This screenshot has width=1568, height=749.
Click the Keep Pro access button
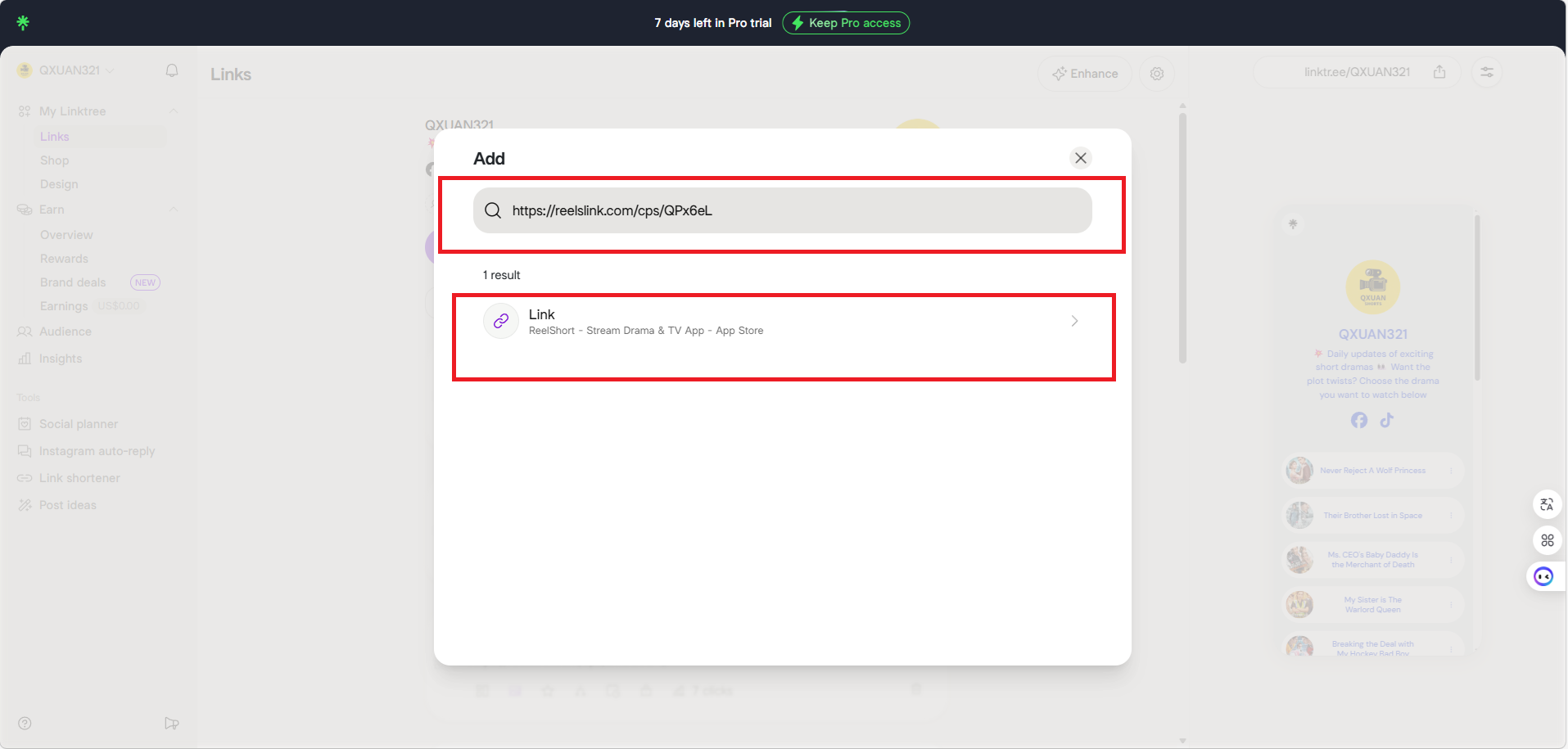click(x=846, y=23)
